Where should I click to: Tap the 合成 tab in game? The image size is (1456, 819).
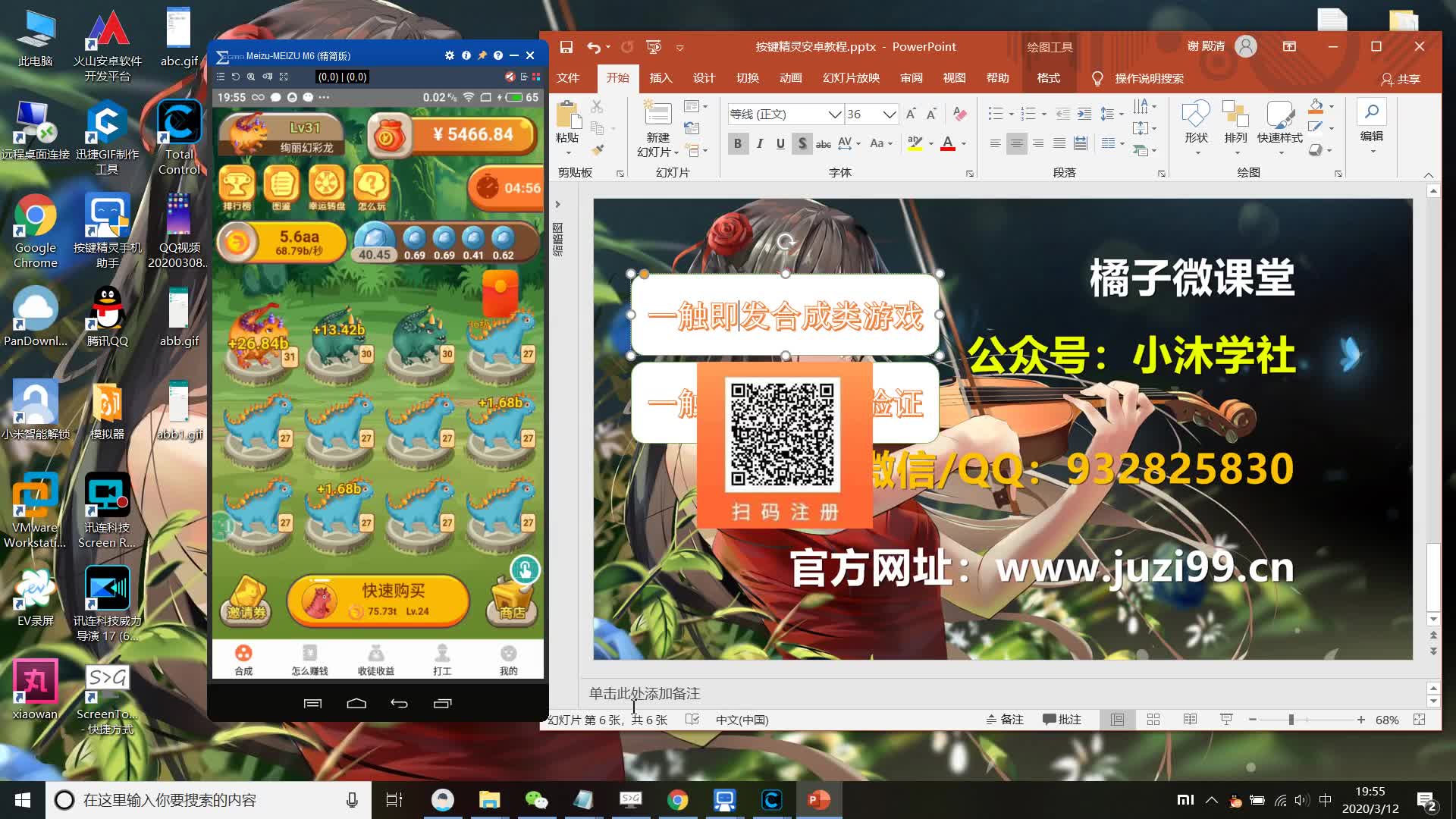tap(243, 660)
